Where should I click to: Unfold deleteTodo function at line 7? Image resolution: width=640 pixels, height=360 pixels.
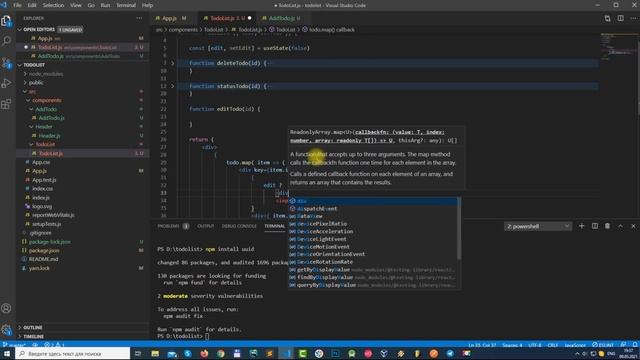(173, 63)
